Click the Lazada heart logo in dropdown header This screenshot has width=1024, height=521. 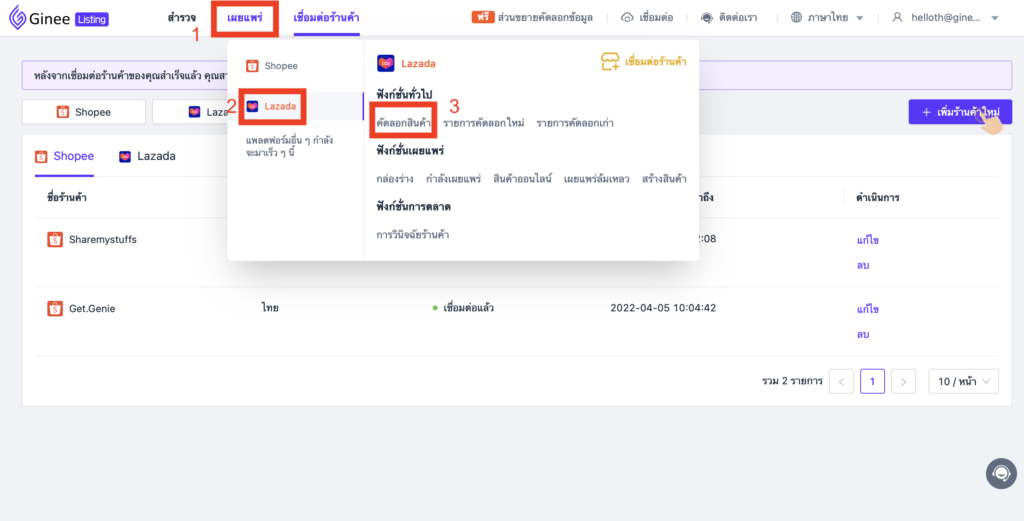point(385,63)
